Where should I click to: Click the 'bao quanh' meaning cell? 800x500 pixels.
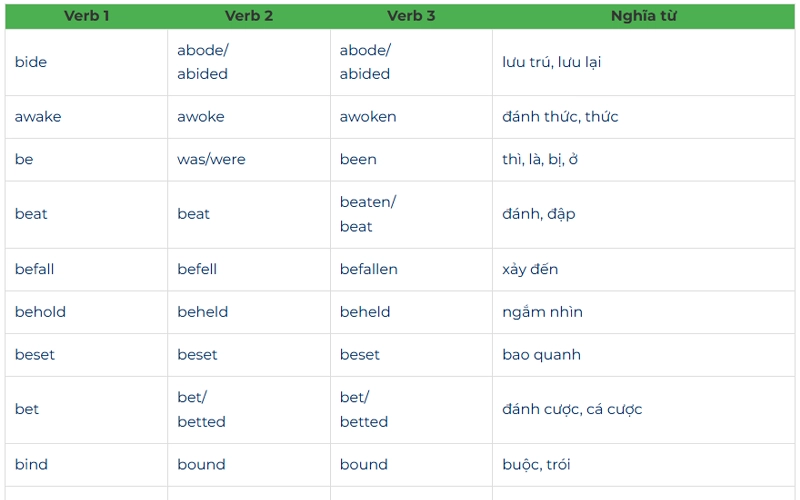[x=643, y=355]
